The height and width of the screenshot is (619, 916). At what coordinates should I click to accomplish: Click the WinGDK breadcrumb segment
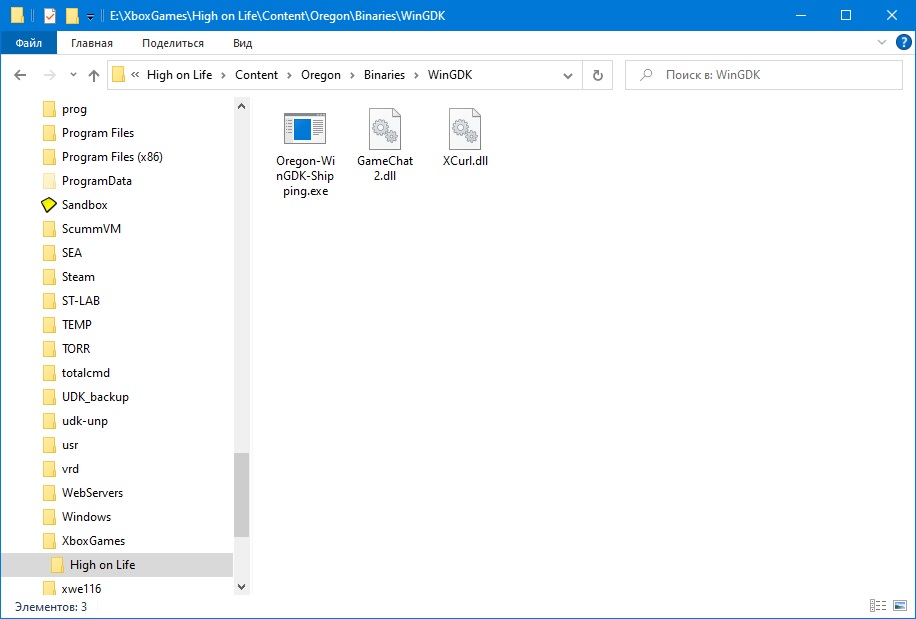coord(450,75)
